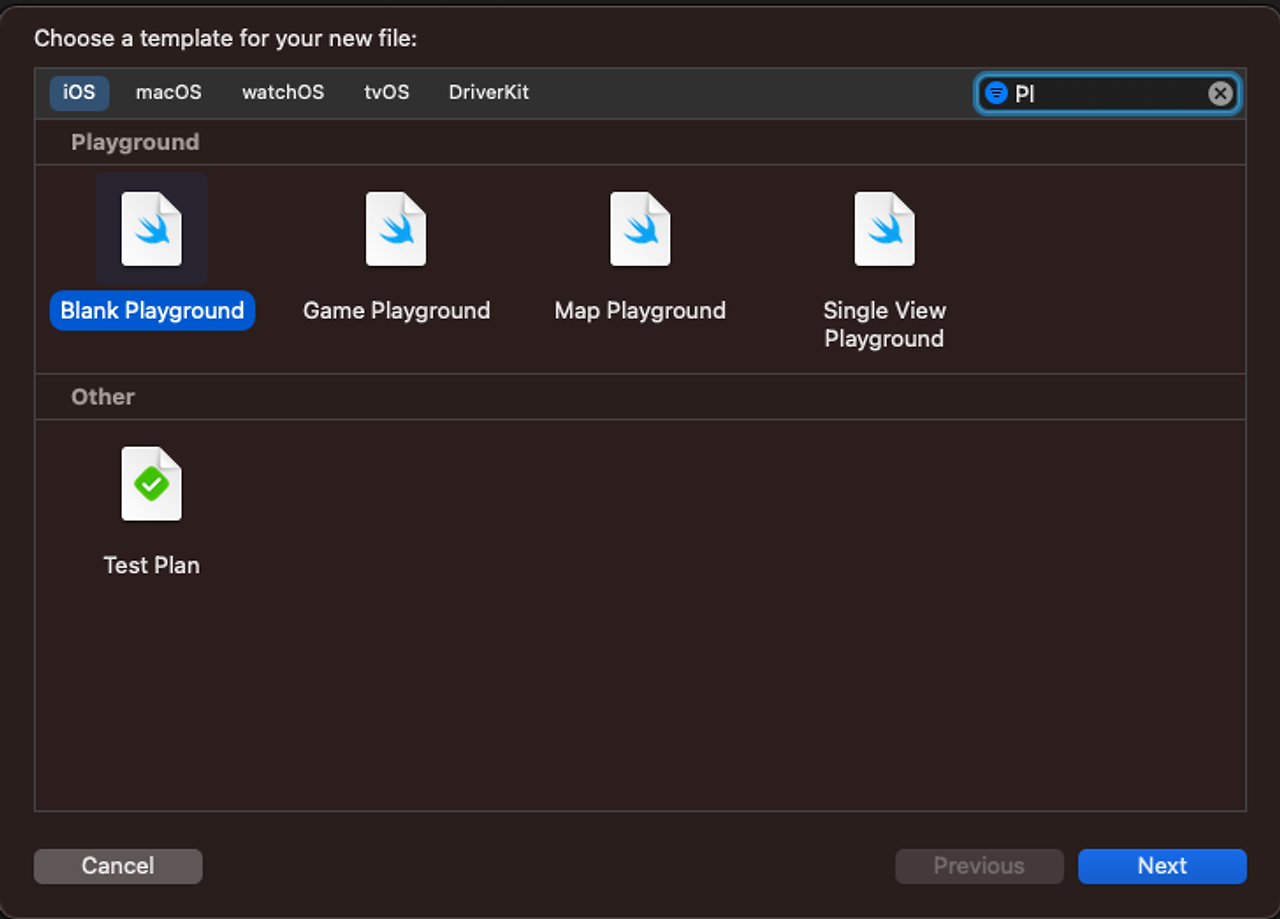Click the Map Playground label
Screen dimensions: 1280x919
[x=640, y=310]
